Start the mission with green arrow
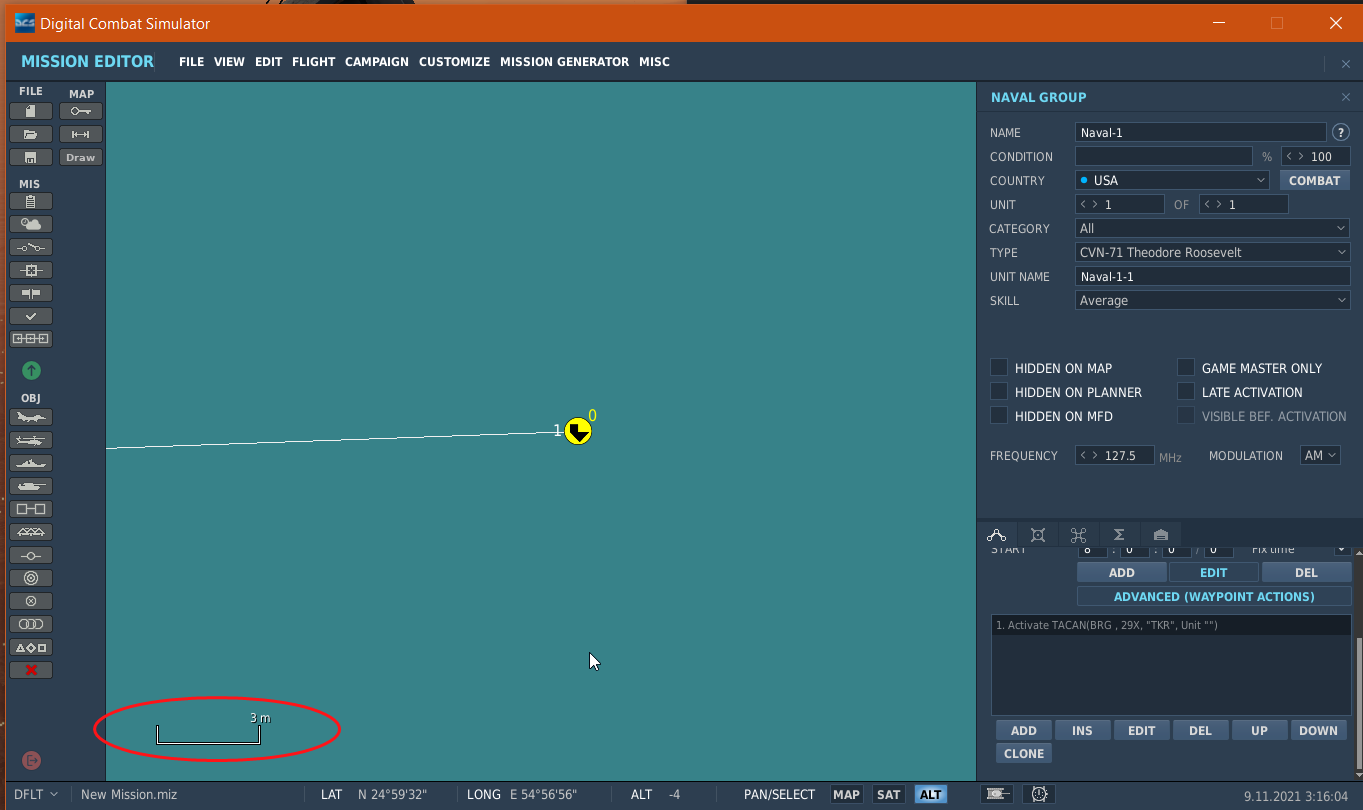 31,371
